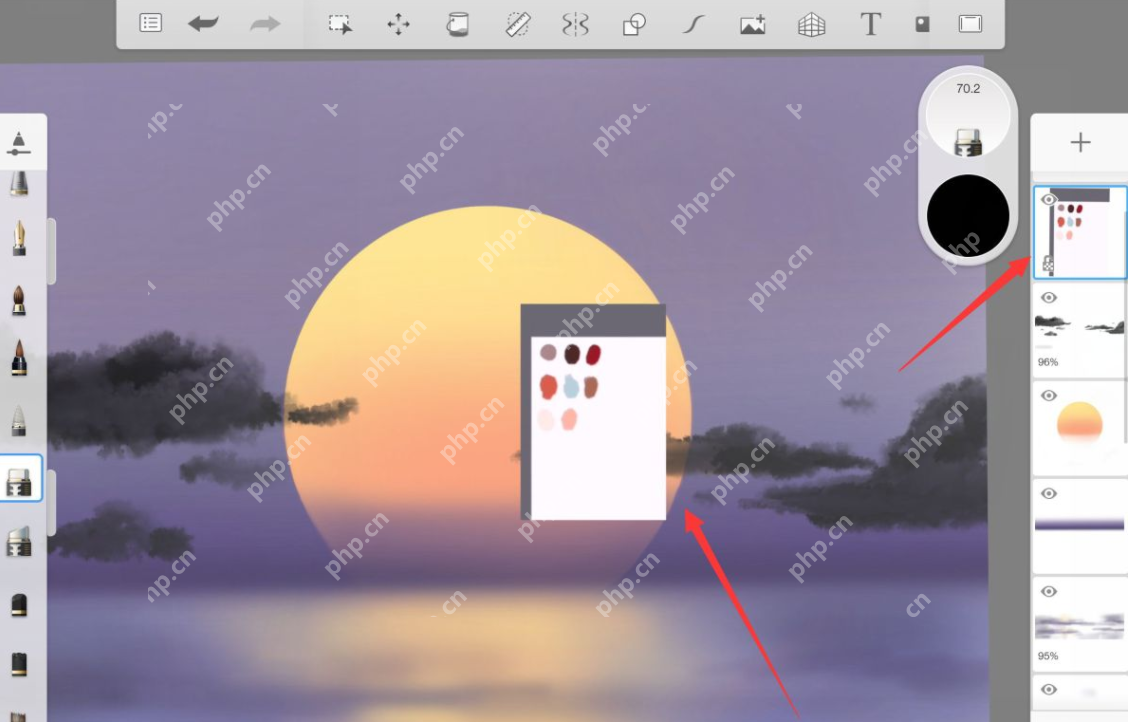
Task: Select the Transform/Move tool
Action: pyautogui.click(x=398, y=23)
